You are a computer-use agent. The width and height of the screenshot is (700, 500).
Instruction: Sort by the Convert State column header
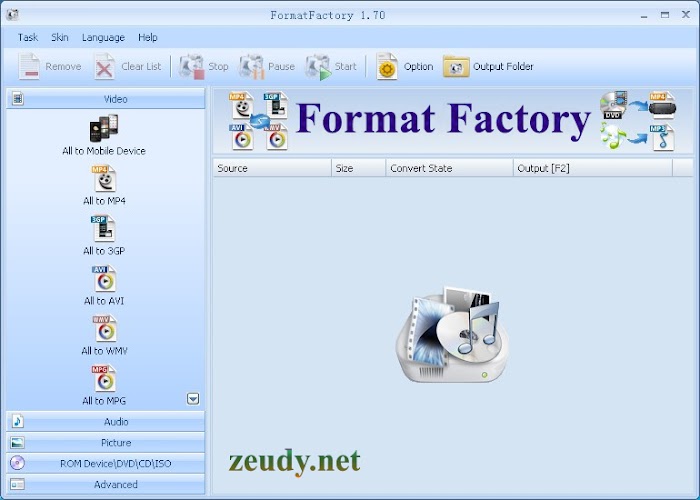pos(450,168)
